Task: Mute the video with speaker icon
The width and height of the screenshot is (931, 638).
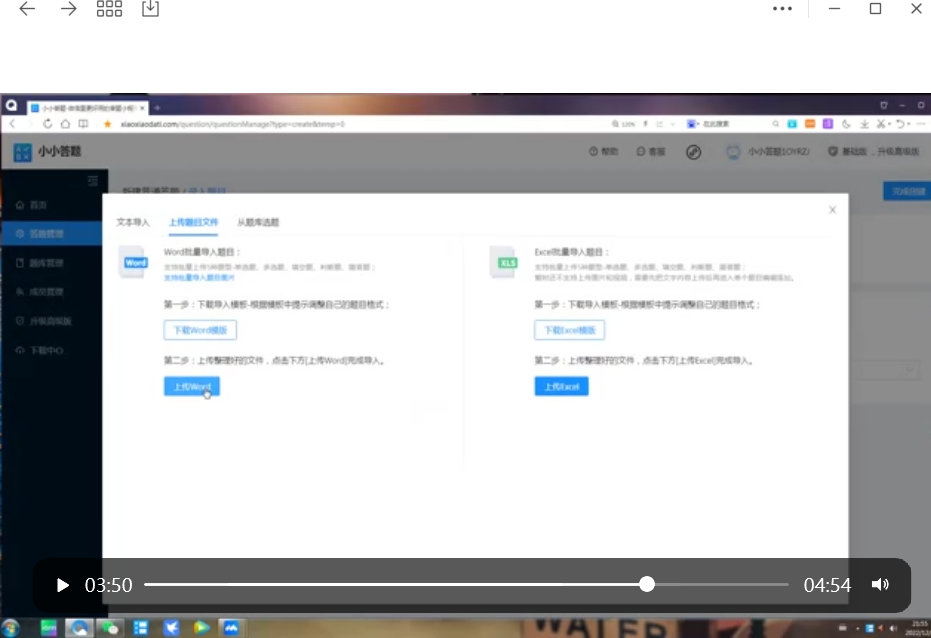Action: 880,585
